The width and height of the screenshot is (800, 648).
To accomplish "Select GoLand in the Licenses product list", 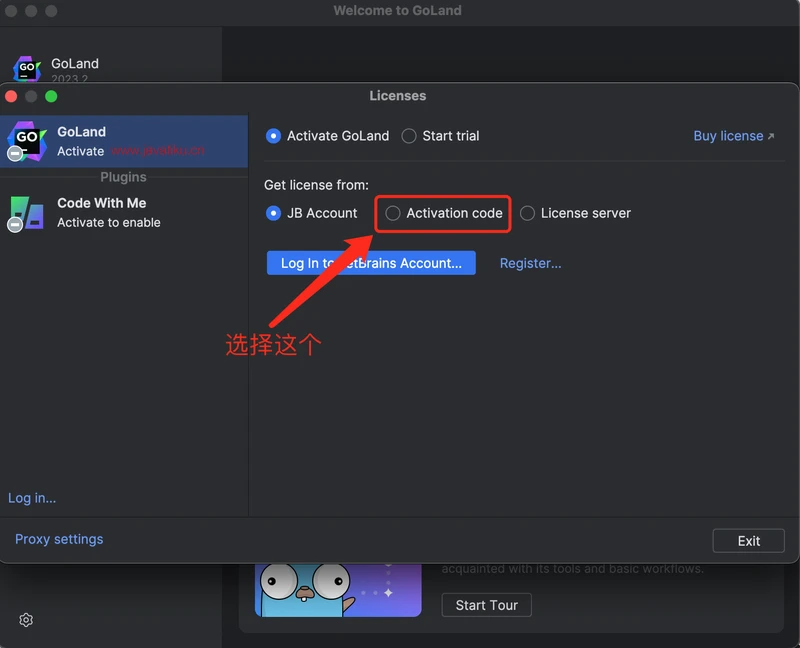I will [x=124, y=141].
